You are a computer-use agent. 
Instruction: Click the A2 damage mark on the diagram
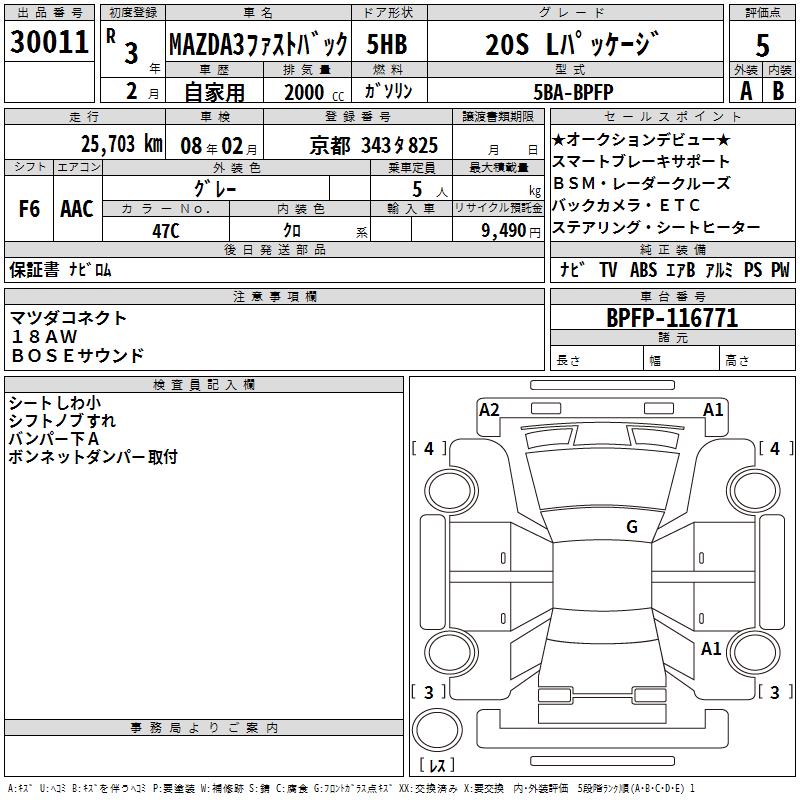tap(489, 410)
